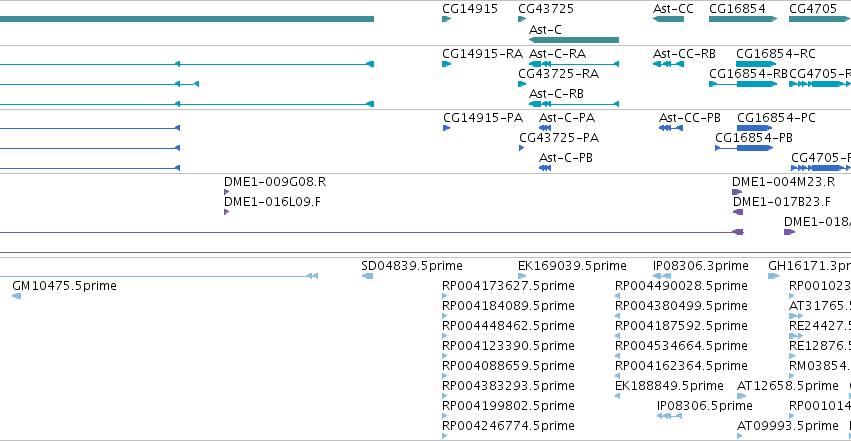This screenshot has height=441, width=851.
Task: Click the DME1-017B23.F feature
Action: pyautogui.click(x=738, y=212)
